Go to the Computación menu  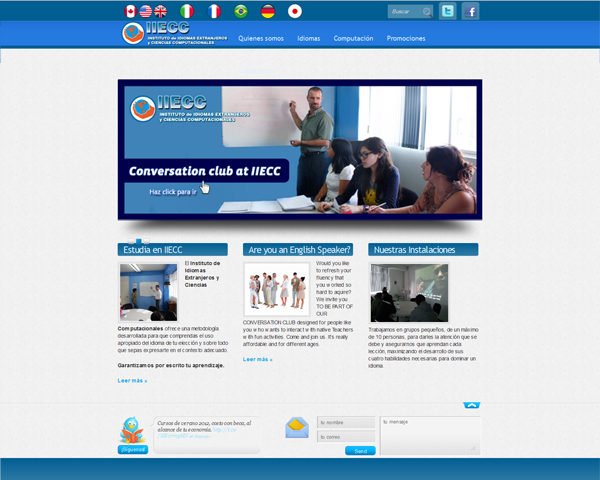(x=353, y=38)
